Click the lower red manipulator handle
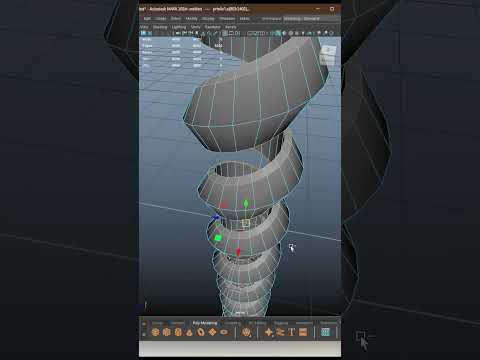 coord(238,252)
